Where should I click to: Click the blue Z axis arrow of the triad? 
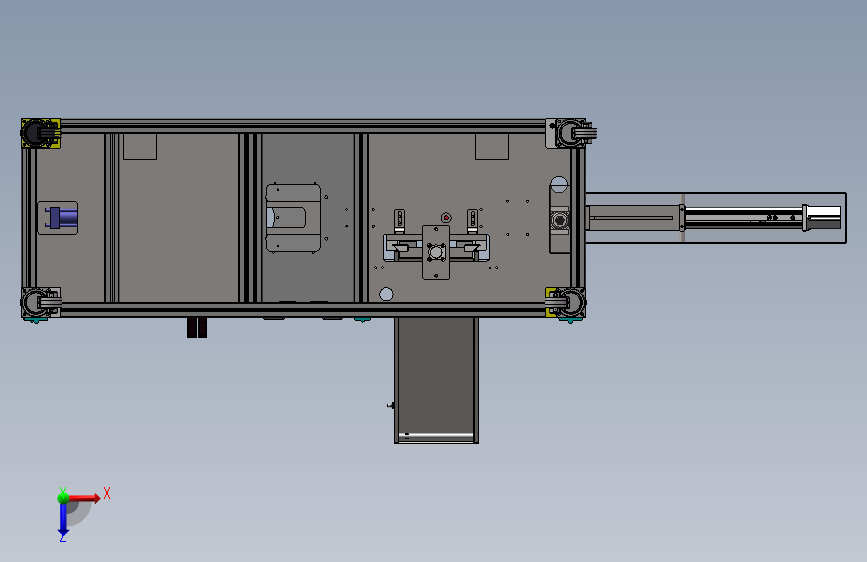(63, 521)
